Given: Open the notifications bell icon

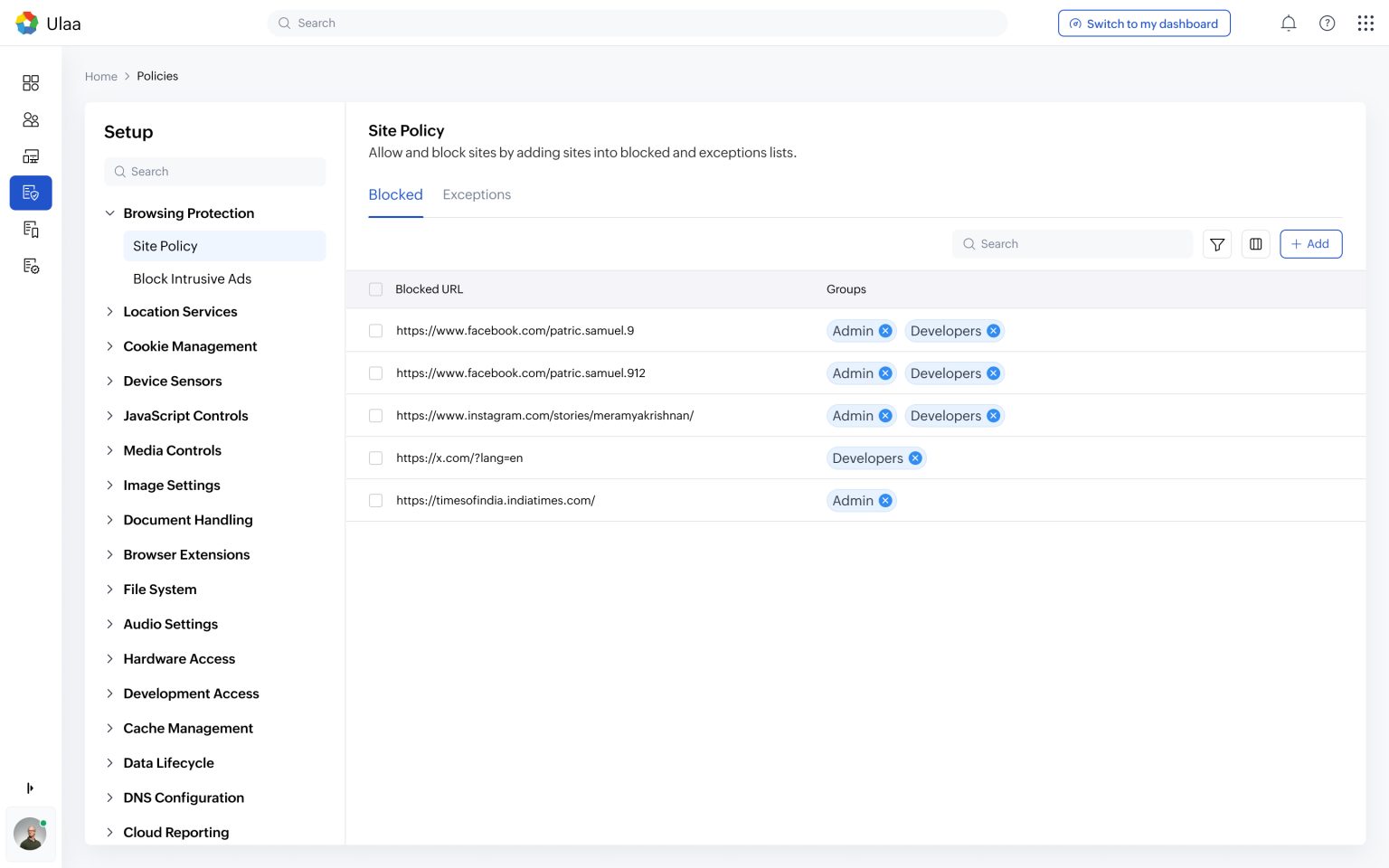Looking at the screenshot, I should (x=1289, y=24).
